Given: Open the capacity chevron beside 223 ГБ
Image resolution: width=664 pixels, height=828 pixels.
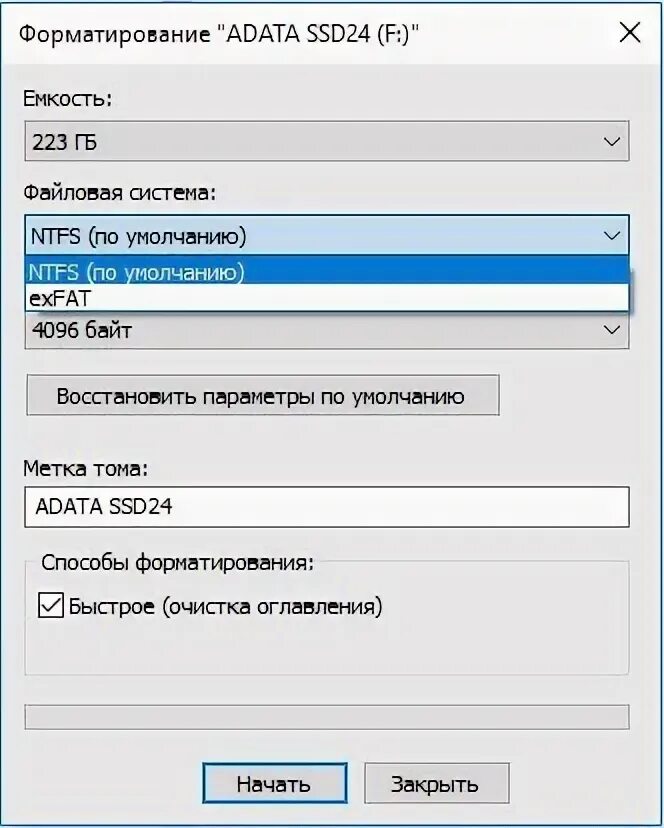Looking at the screenshot, I should (x=612, y=142).
